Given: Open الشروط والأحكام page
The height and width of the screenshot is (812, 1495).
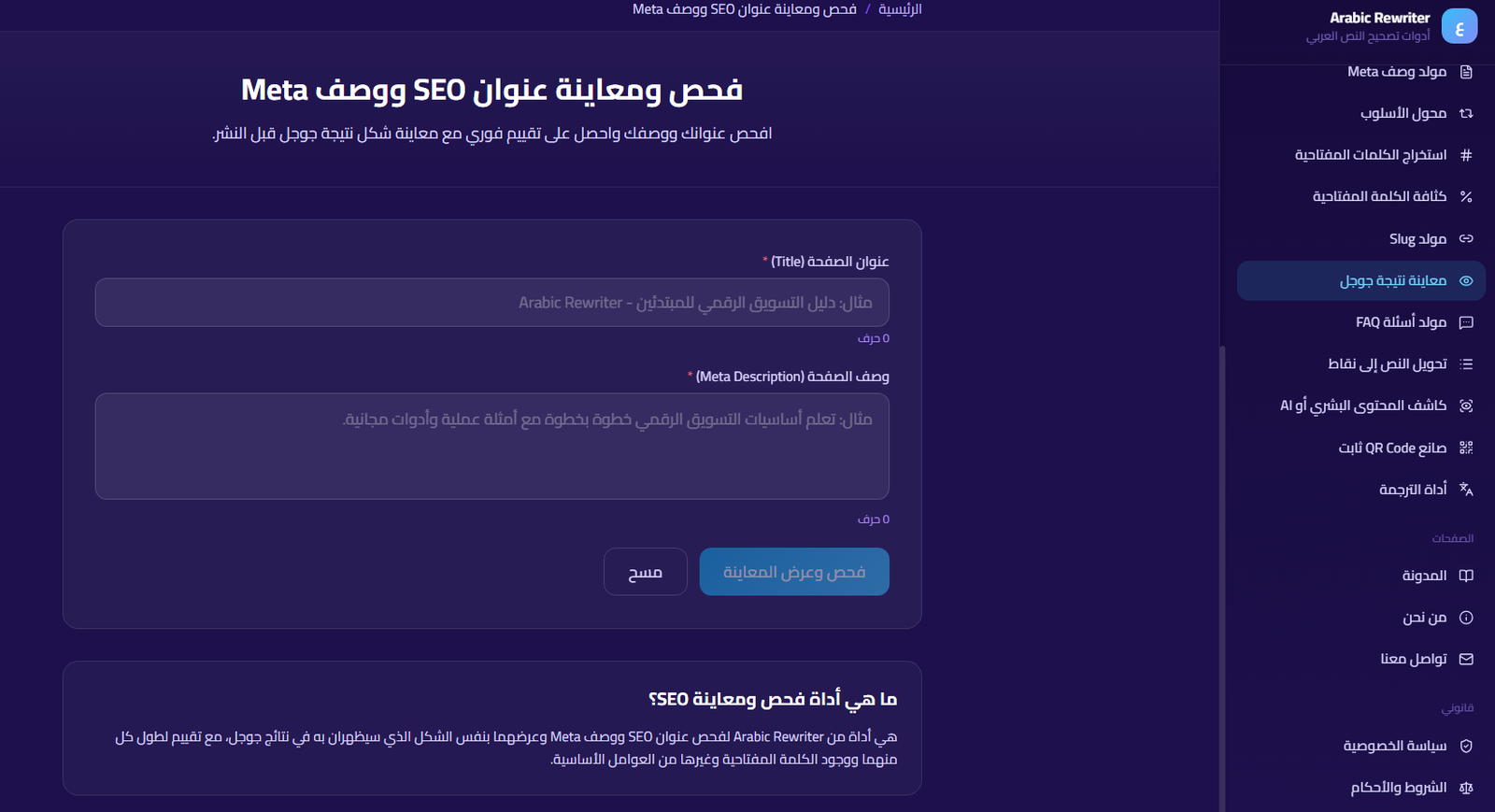Looking at the screenshot, I should (x=1361, y=788).
